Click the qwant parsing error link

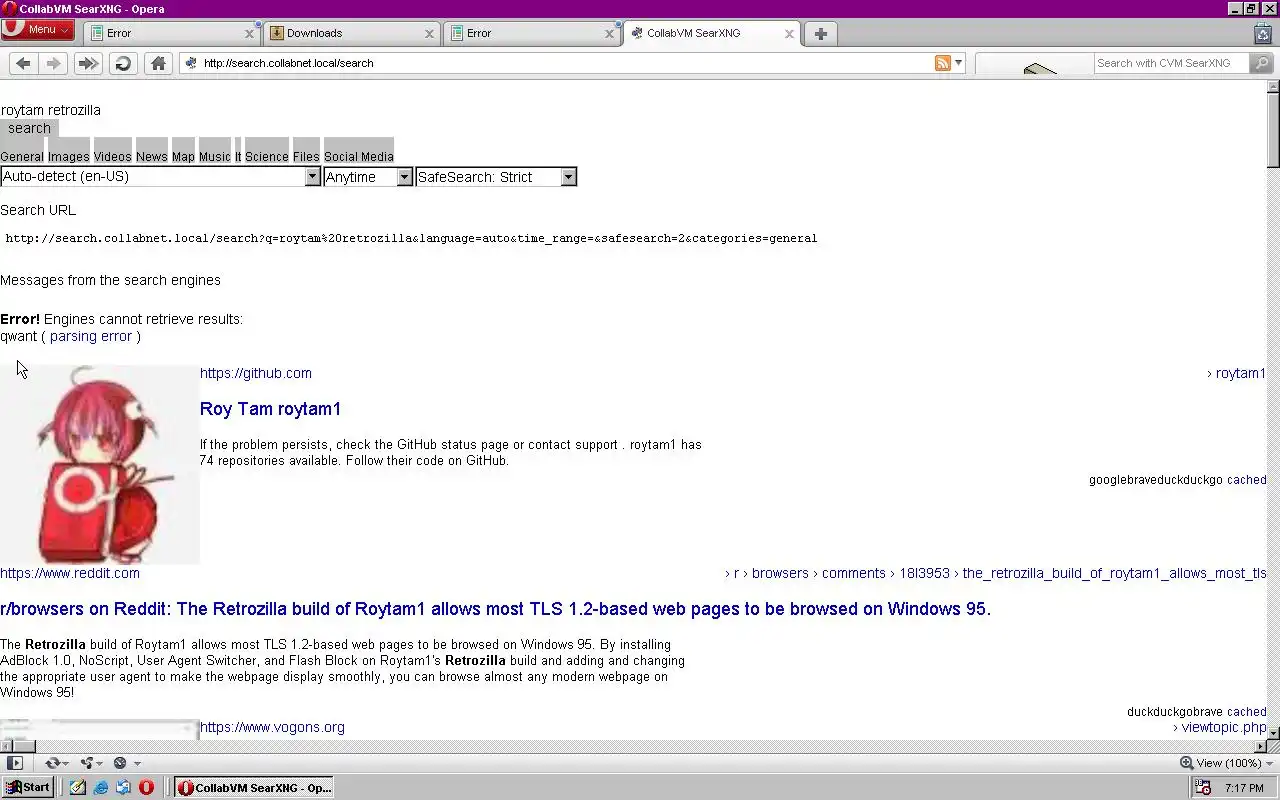coord(91,336)
